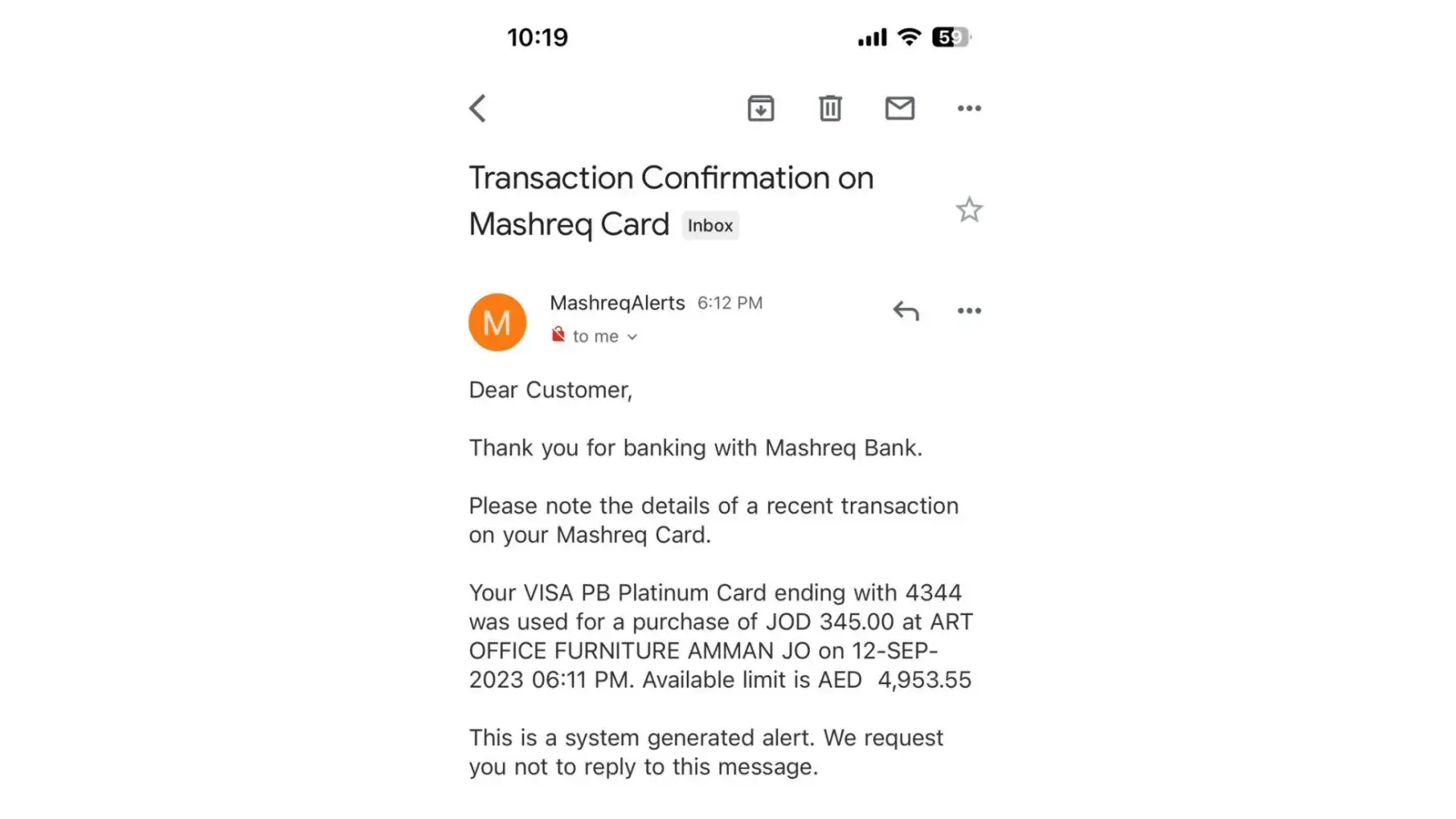The width and height of the screenshot is (1456, 819).
Task: Delete email with trash icon
Action: pos(830,108)
